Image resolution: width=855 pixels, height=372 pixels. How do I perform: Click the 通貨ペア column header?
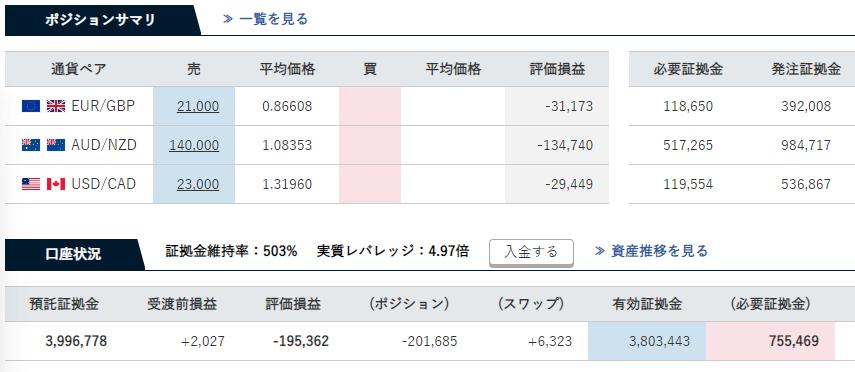pos(79,69)
